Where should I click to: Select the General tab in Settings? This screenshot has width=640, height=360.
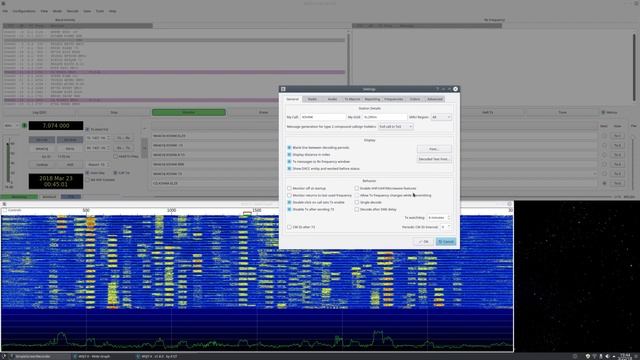[293, 99]
